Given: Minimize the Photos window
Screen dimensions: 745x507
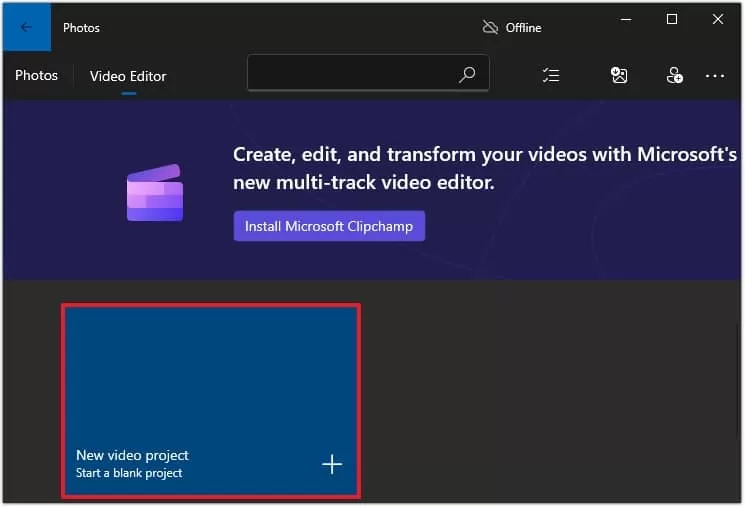Looking at the screenshot, I should (x=626, y=19).
